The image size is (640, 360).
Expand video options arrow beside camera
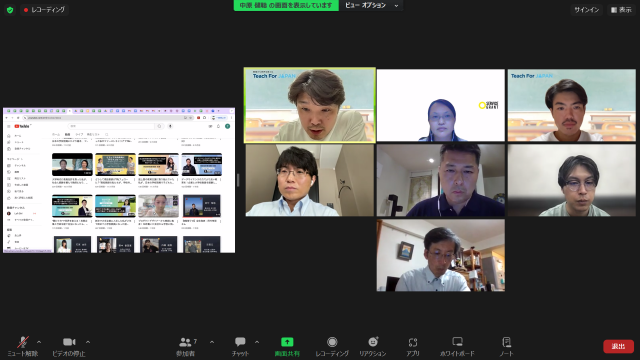(88, 342)
